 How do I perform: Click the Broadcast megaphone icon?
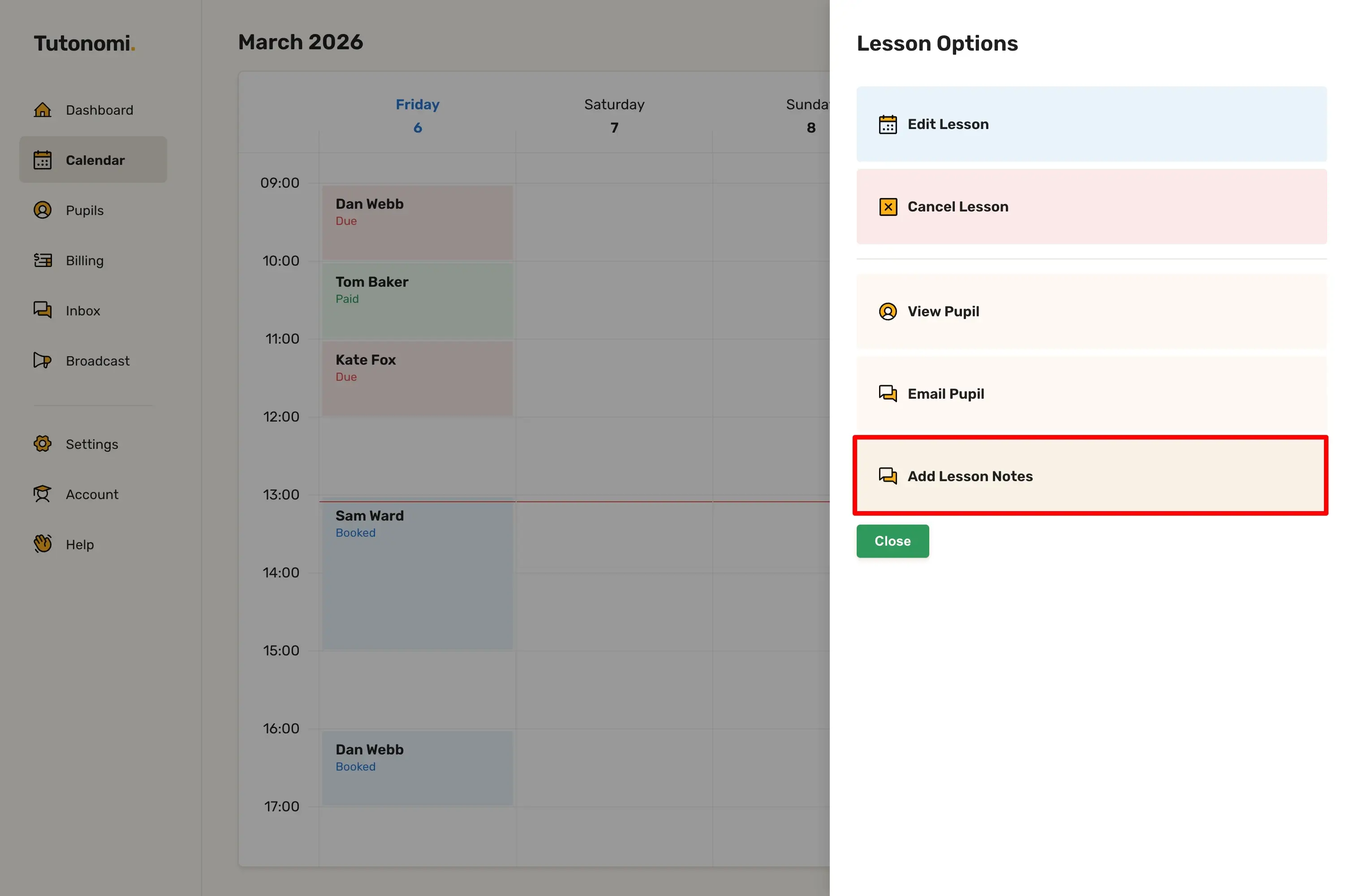point(42,361)
